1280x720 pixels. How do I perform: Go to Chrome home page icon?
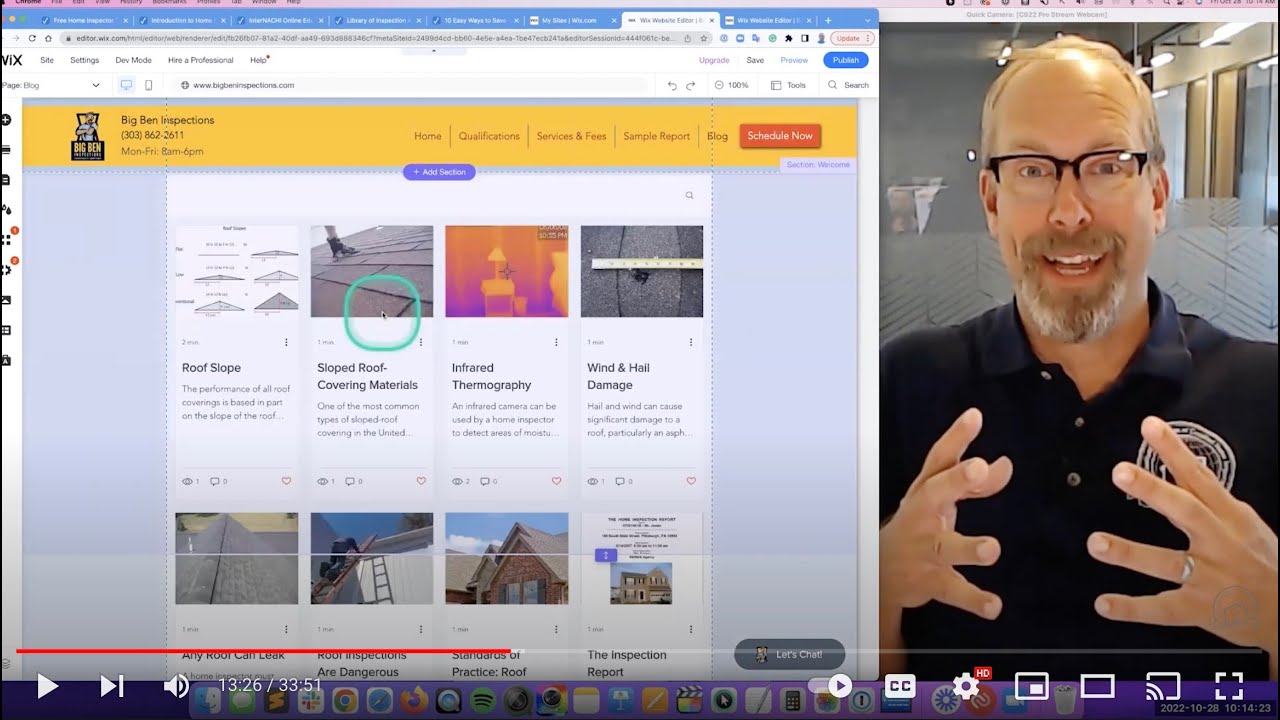(47, 38)
